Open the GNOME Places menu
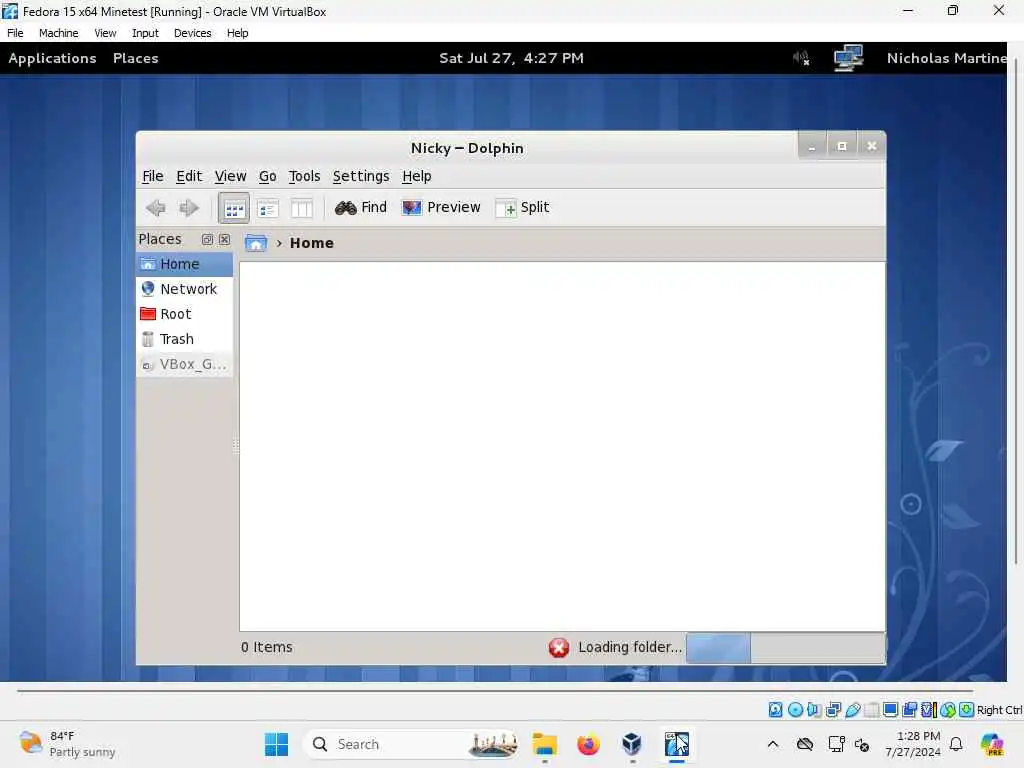The height and width of the screenshot is (768, 1024). point(136,58)
